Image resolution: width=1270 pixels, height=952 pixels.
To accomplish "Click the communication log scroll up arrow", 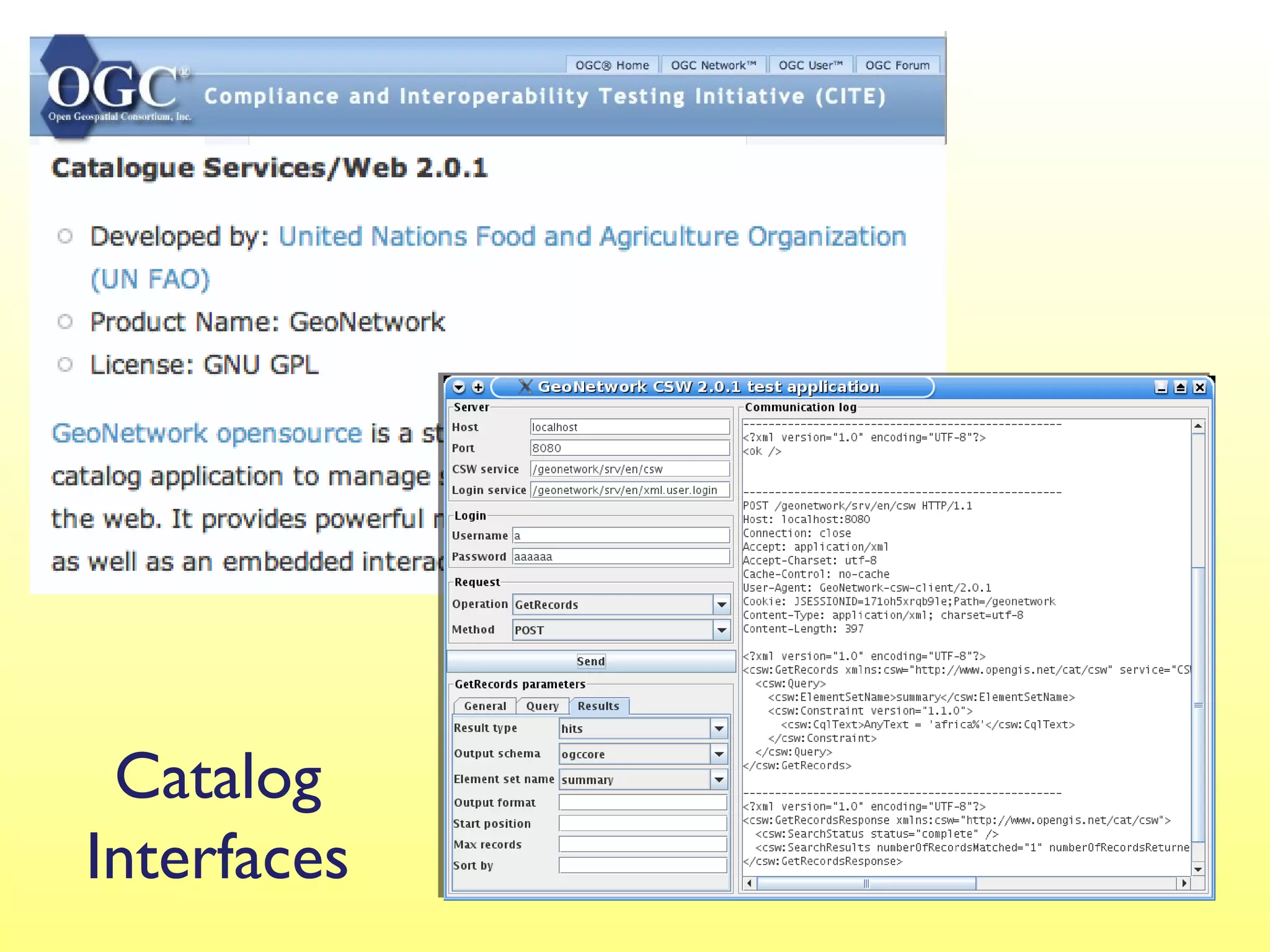I will (x=1198, y=426).
